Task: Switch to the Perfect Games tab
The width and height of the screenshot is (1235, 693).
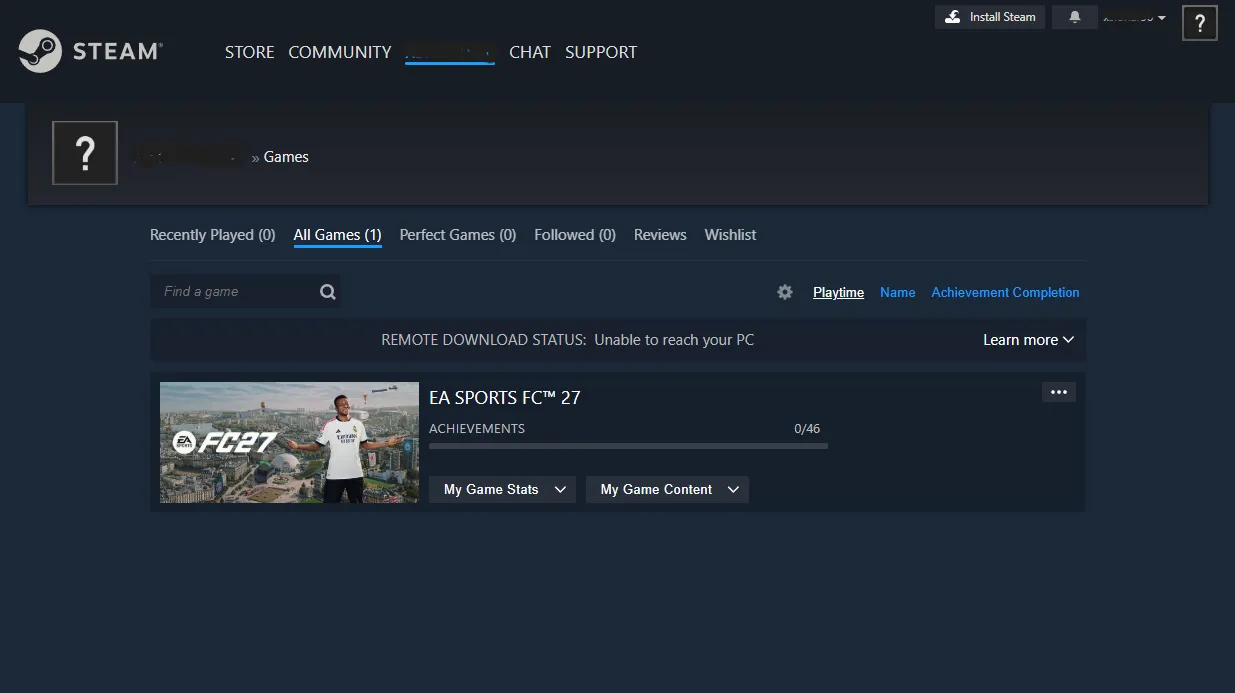Action: coord(458,235)
